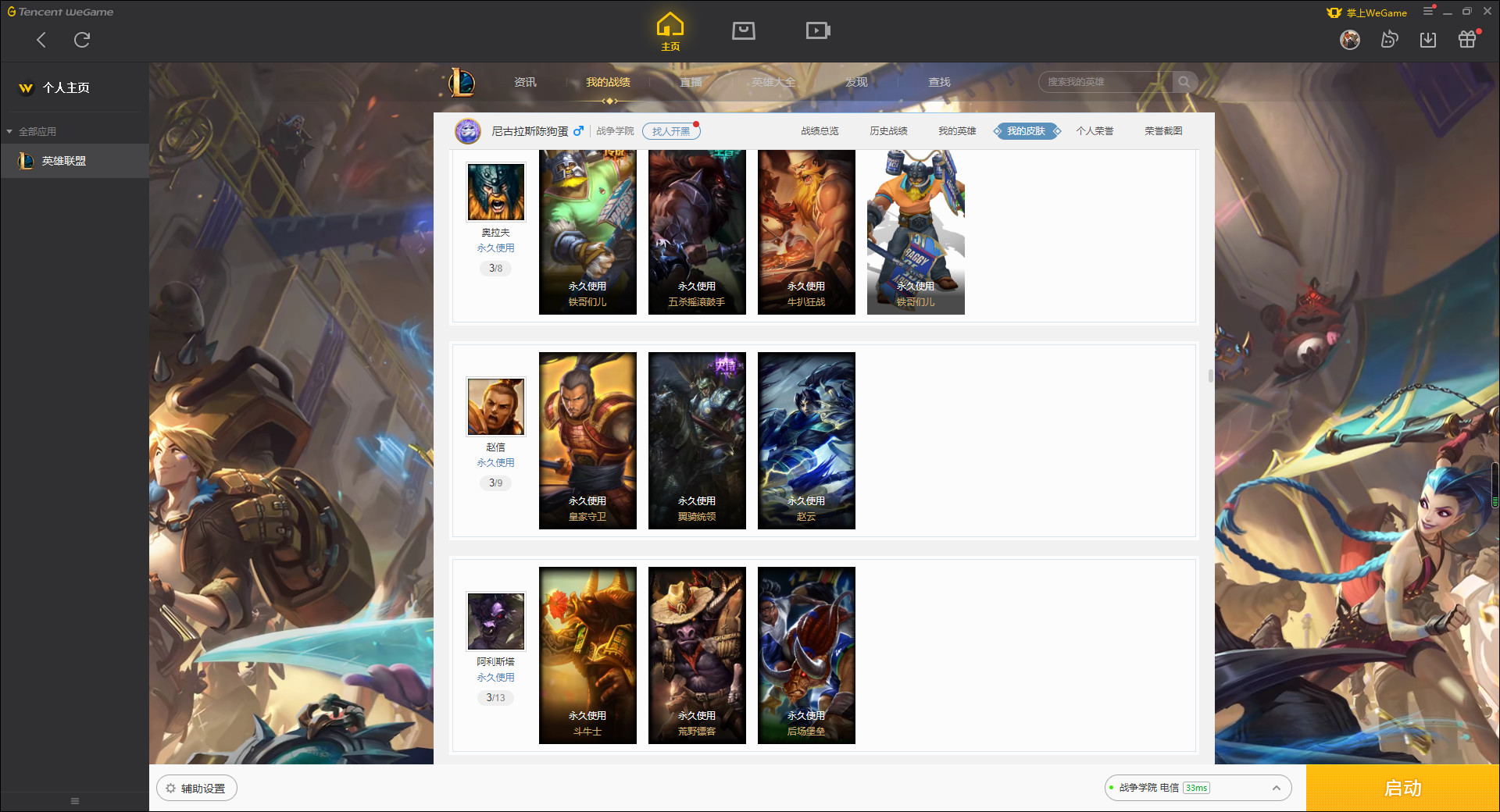Click the player name 尼古拉斯陈狗蛋
1500x812 pixels.
[x=530, y=131]
